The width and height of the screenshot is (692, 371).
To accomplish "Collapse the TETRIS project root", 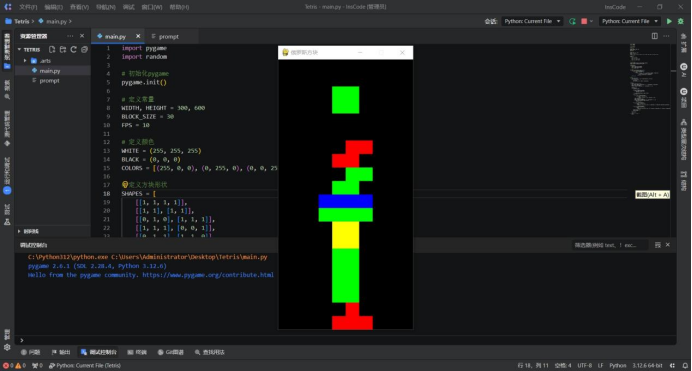I will [19, 49].
